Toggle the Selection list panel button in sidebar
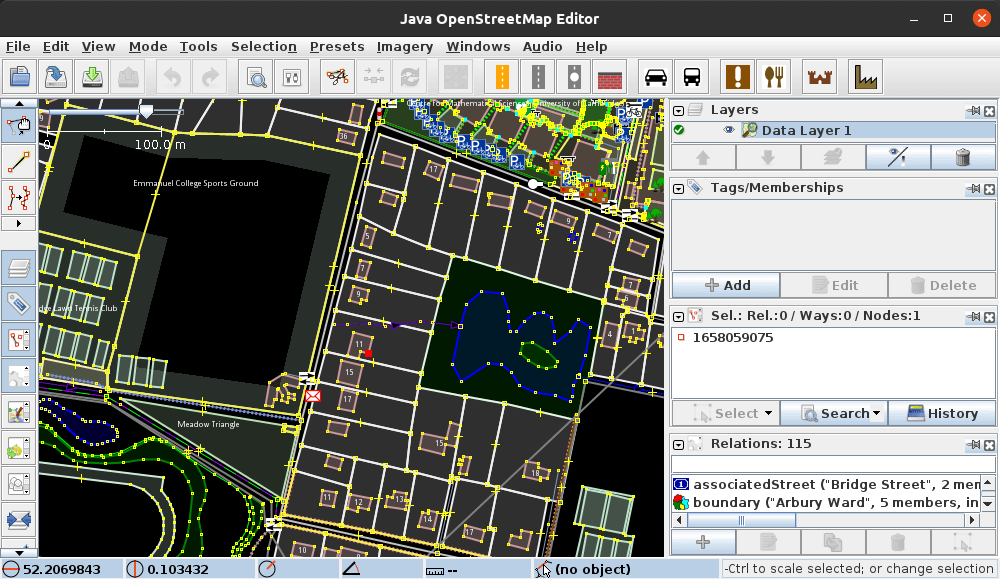 tap(19, 340)
